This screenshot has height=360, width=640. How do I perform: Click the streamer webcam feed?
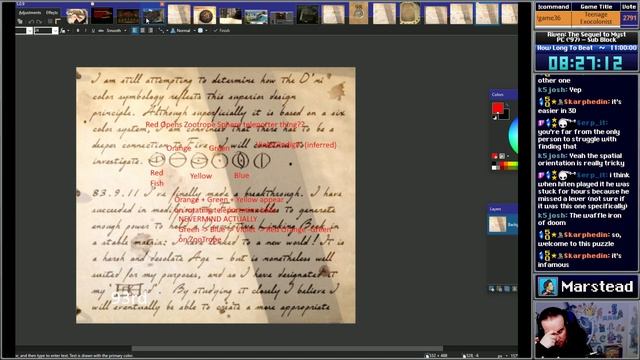[x=586, y=329]
